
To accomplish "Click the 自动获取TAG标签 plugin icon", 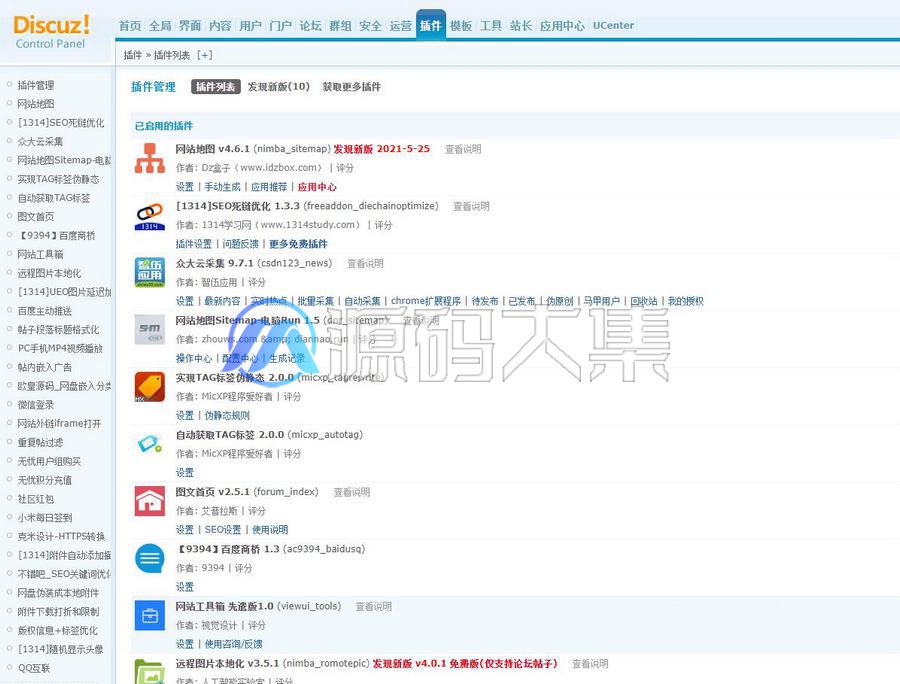I will 150,444.
